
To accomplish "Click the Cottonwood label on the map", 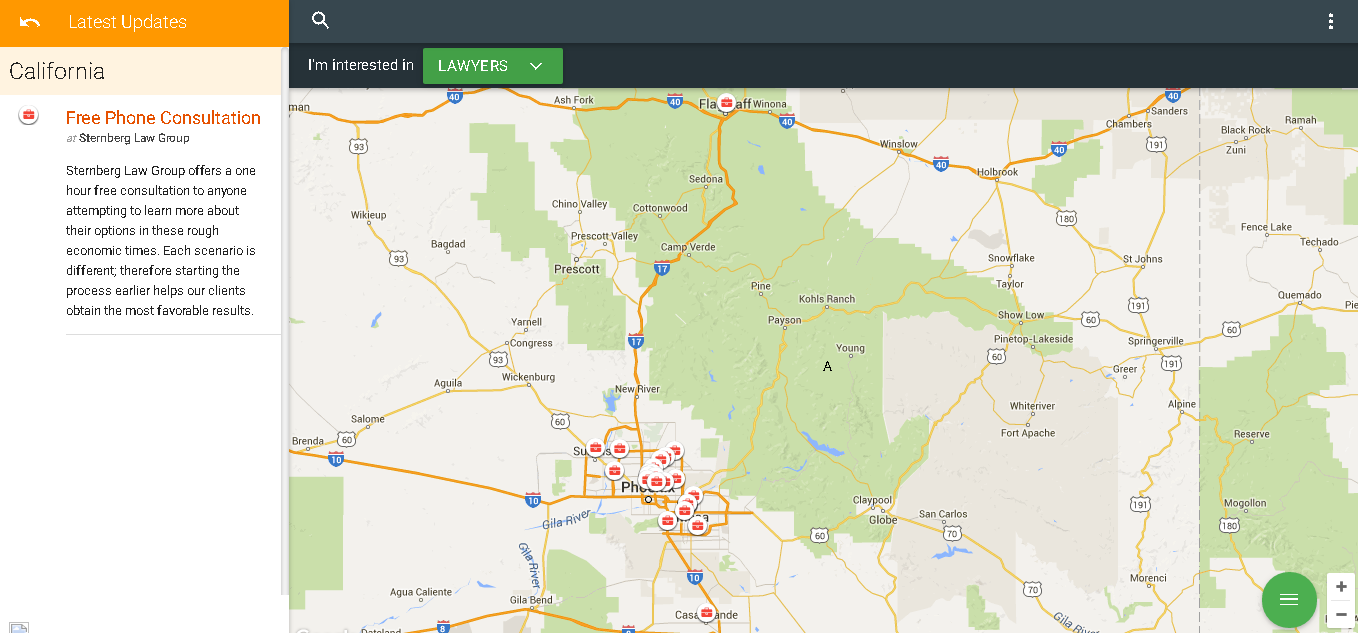I will coord(660,208).
